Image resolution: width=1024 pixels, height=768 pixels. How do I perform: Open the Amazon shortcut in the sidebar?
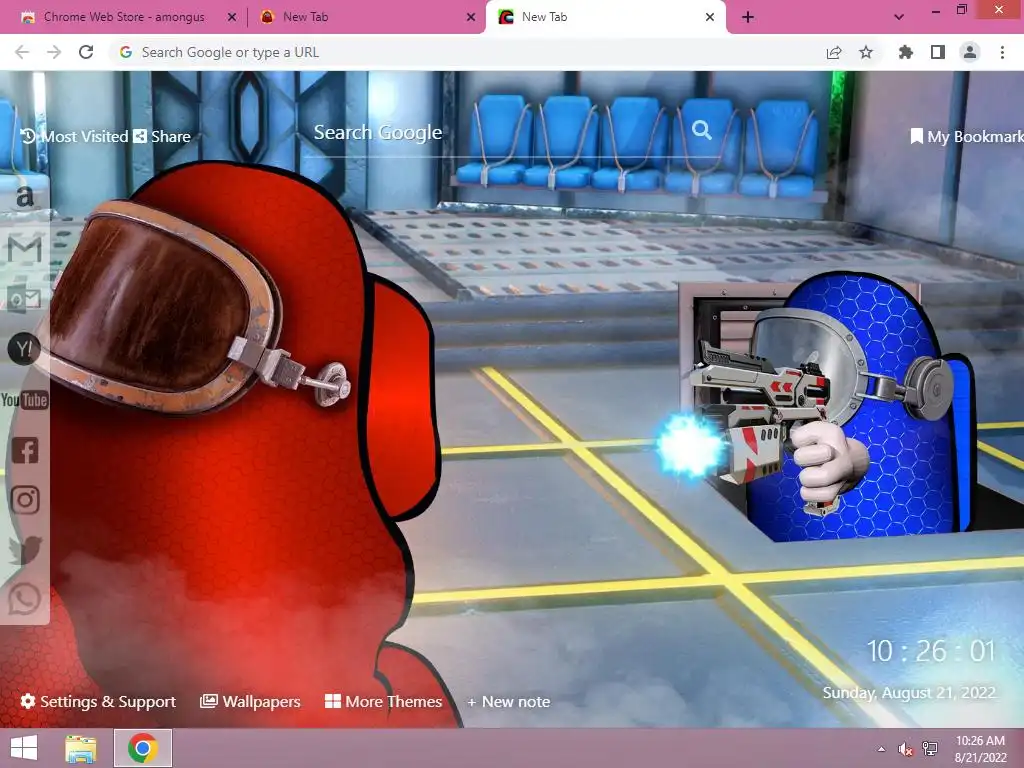pos(24,197)
